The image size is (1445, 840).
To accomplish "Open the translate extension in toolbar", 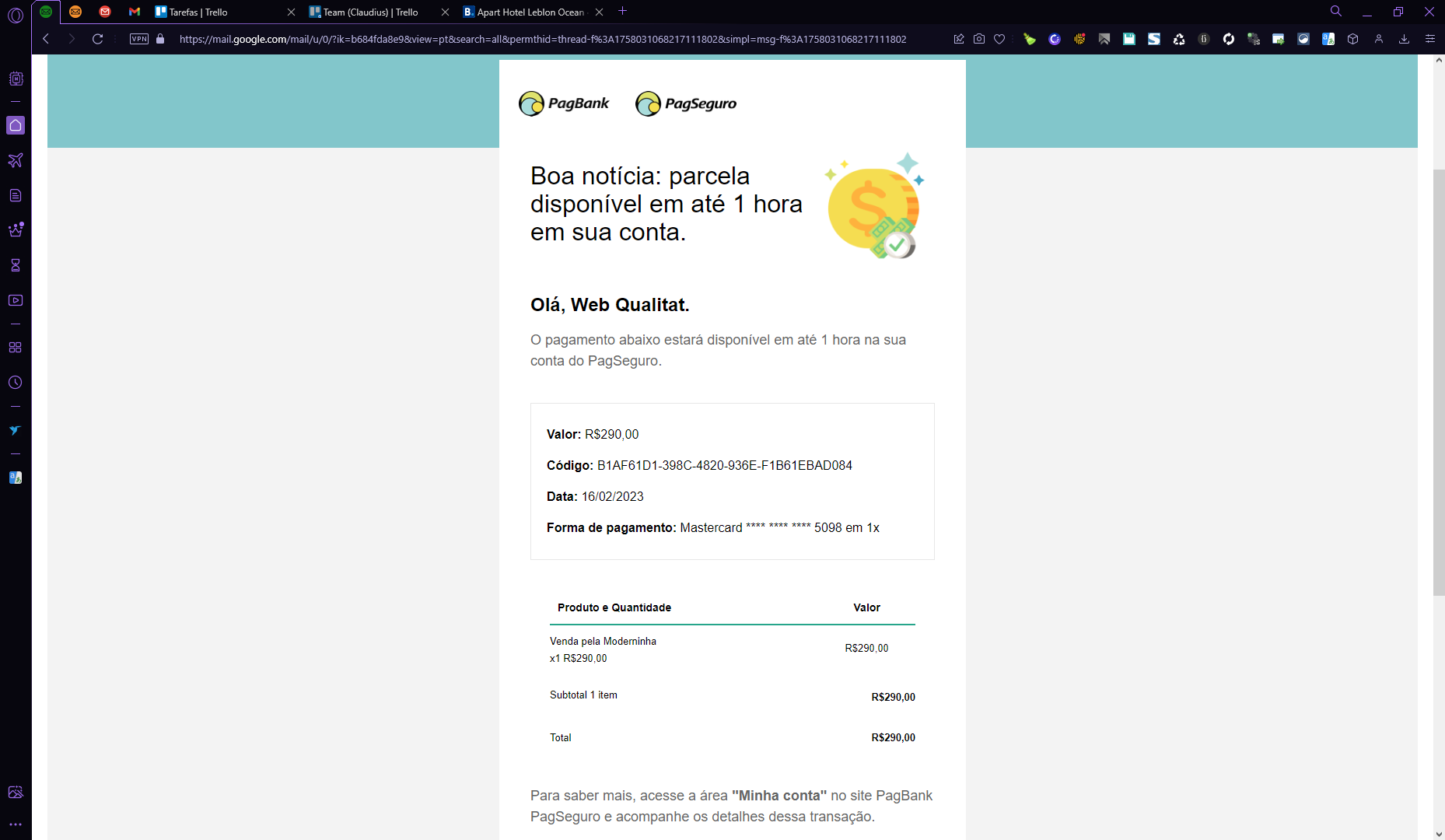I will pyautogui.click(x=1328, y=39).
